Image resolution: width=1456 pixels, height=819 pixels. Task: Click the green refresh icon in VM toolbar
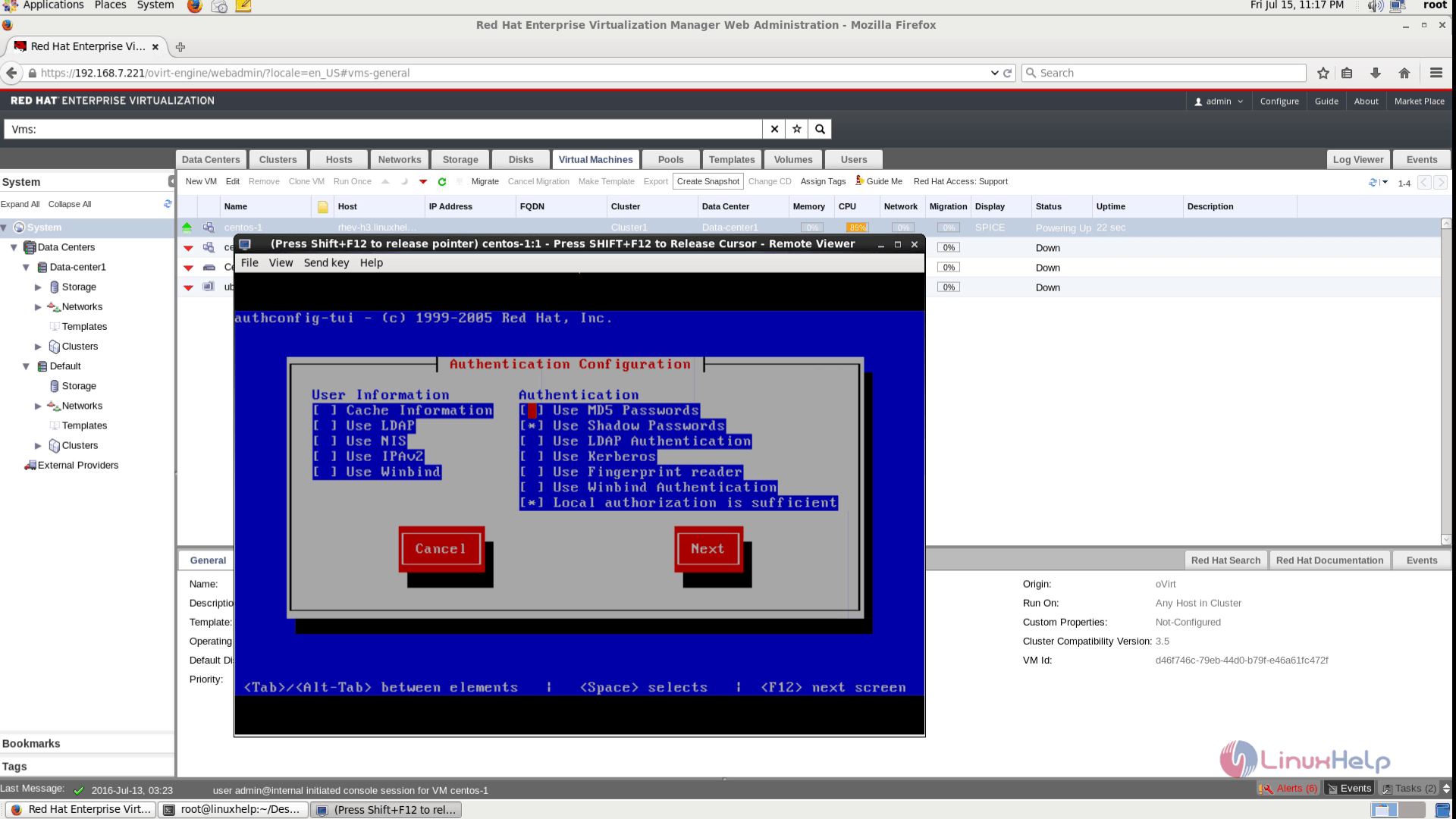point(441,181)
